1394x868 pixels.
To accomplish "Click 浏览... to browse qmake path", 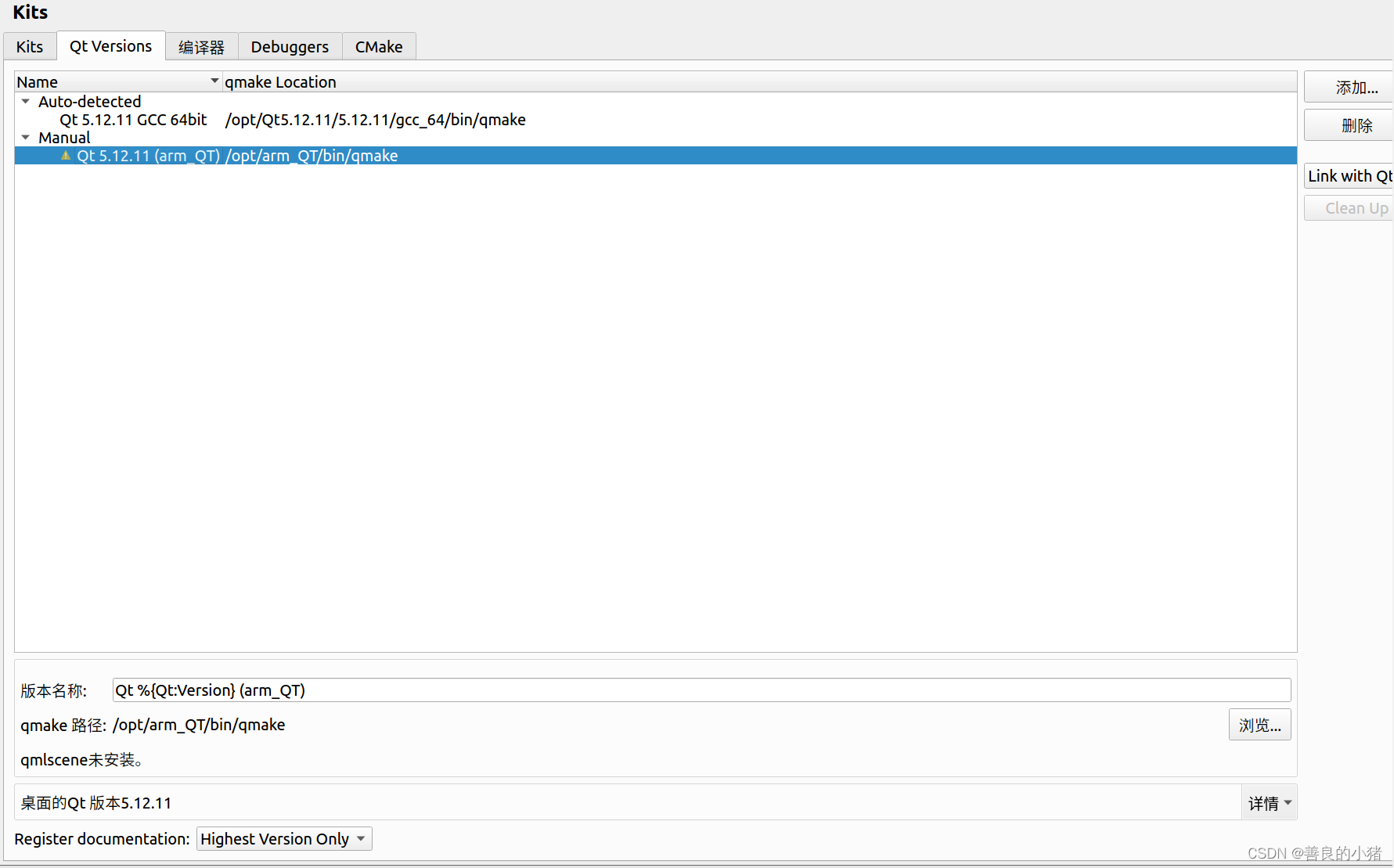I will pos(1259,726).
